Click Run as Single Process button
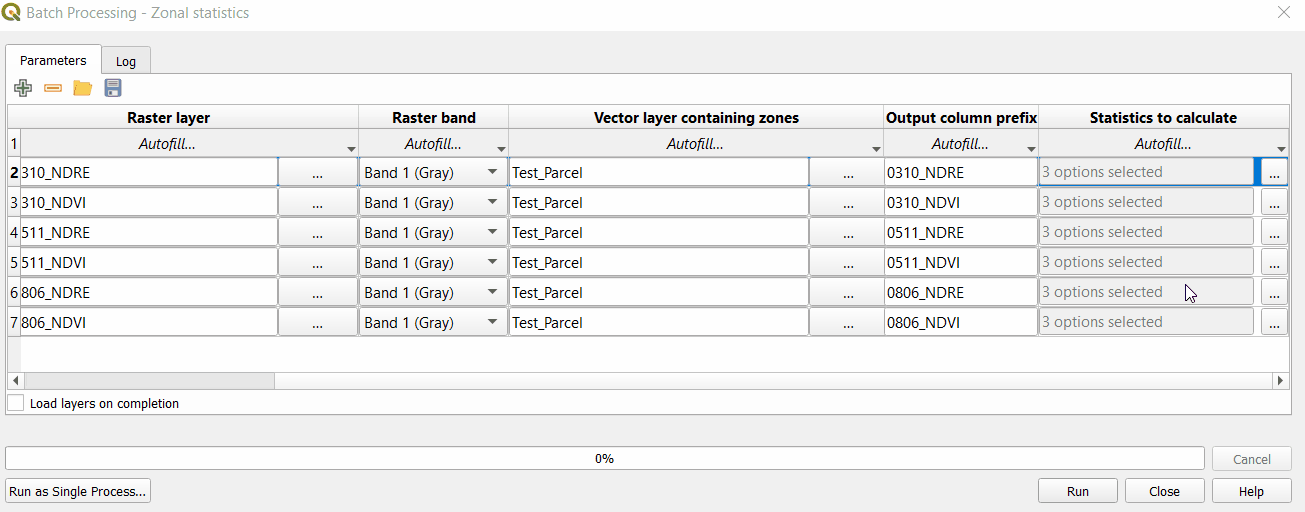1305x512 pixels. (78, 491)
